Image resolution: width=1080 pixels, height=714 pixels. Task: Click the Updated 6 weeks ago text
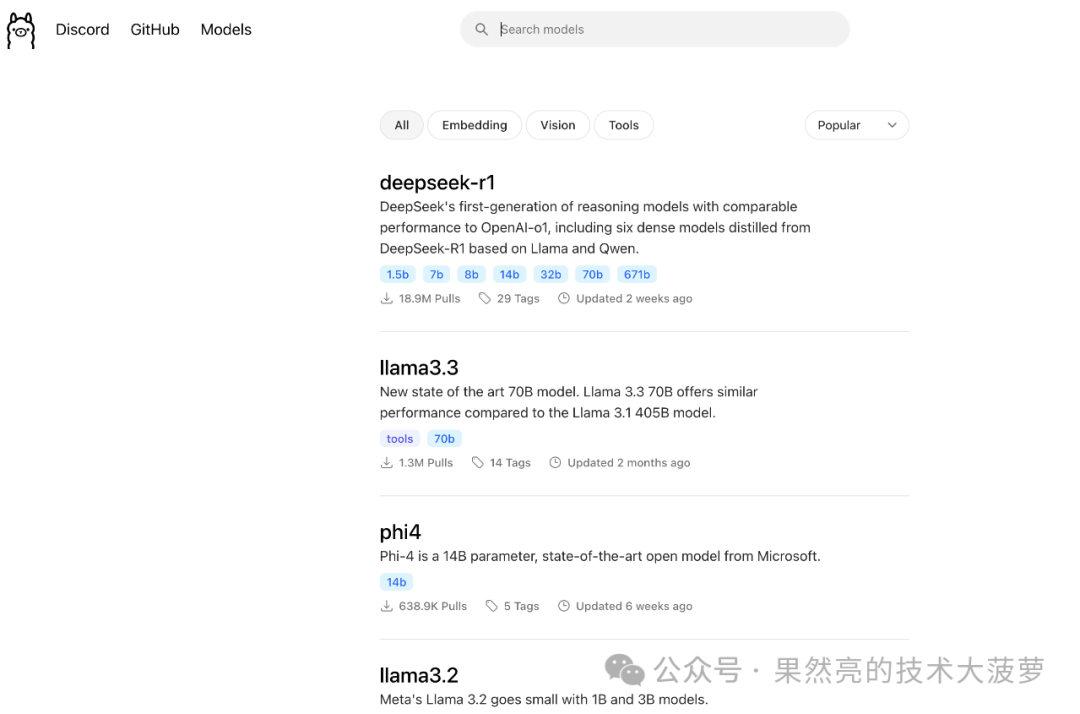(634, 606)
